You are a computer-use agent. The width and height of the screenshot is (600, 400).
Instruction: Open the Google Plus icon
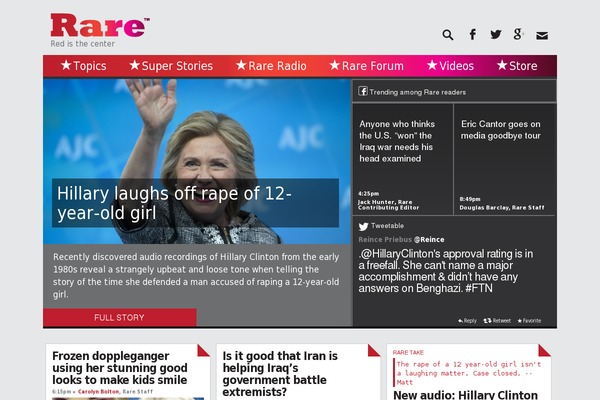point(518,34)
